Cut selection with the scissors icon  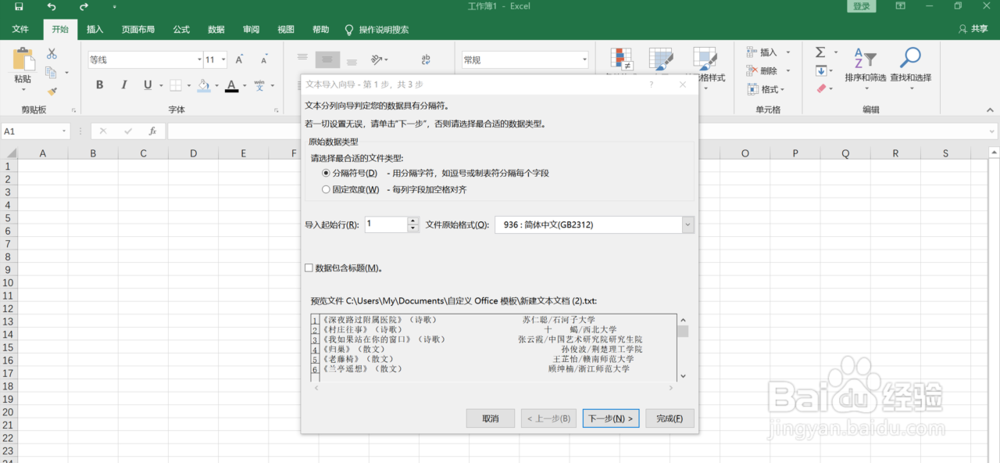point(52,54)
